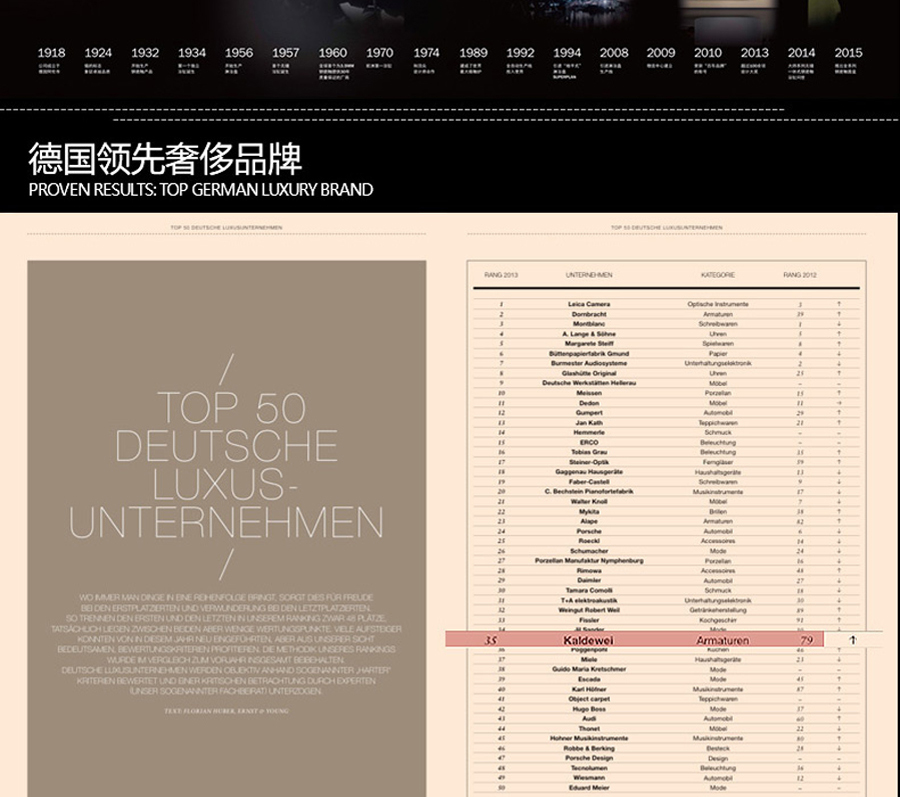Click 'Robbe & Berking' in the table
900x797 pixels.
(x=589, y=749)
